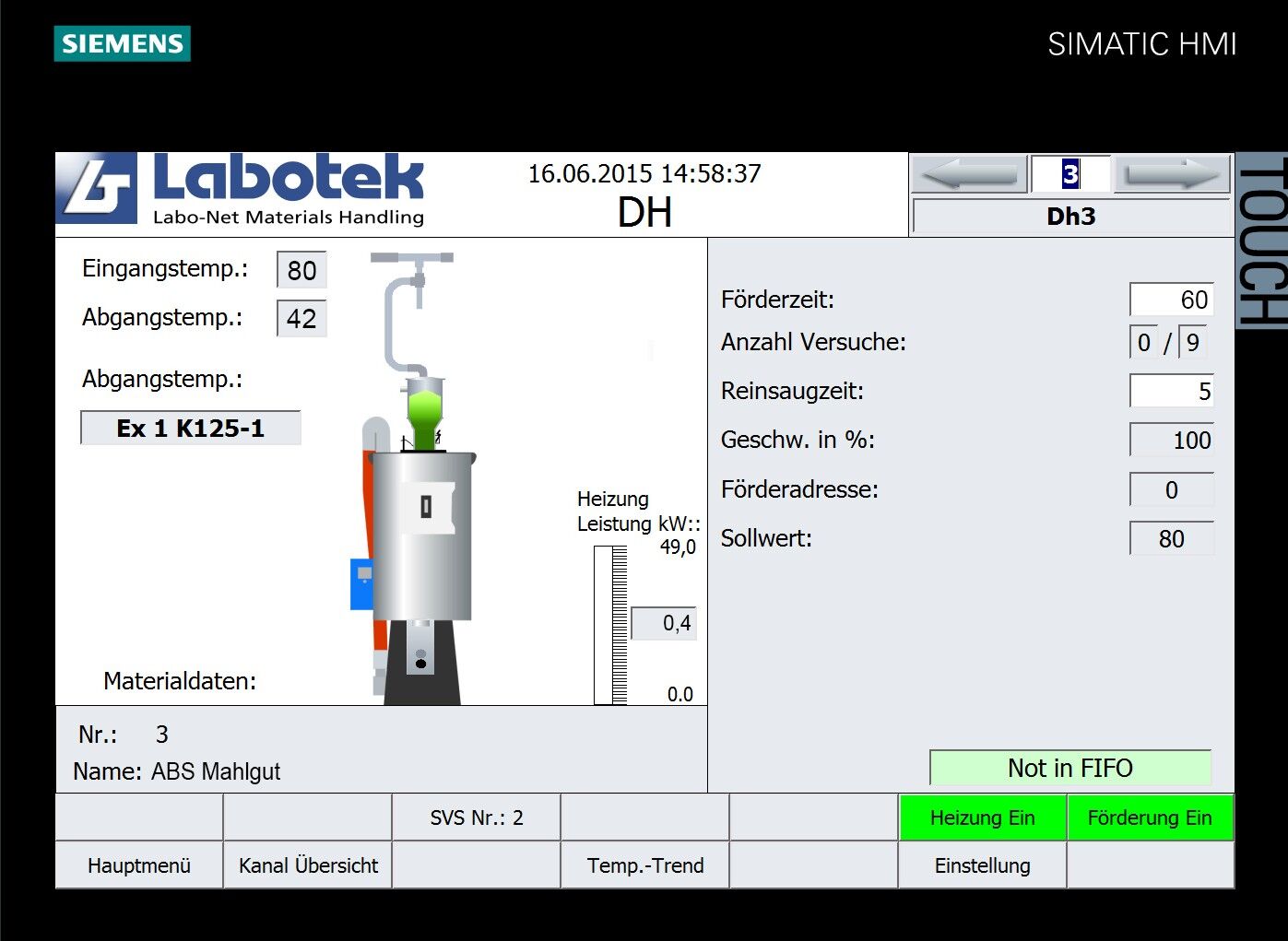Open the page number selector showing 3

click(x=1069, y=173)
